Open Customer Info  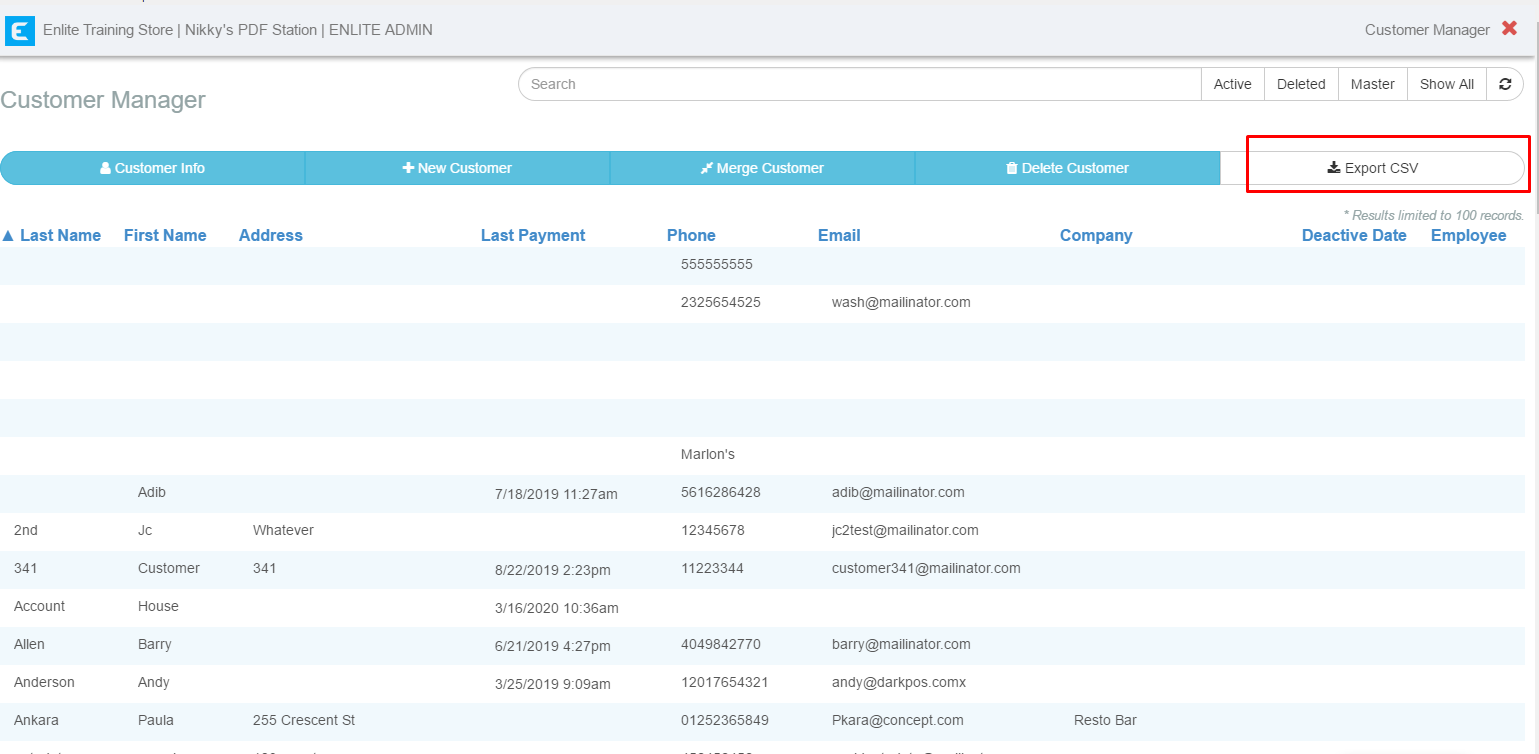152,168
